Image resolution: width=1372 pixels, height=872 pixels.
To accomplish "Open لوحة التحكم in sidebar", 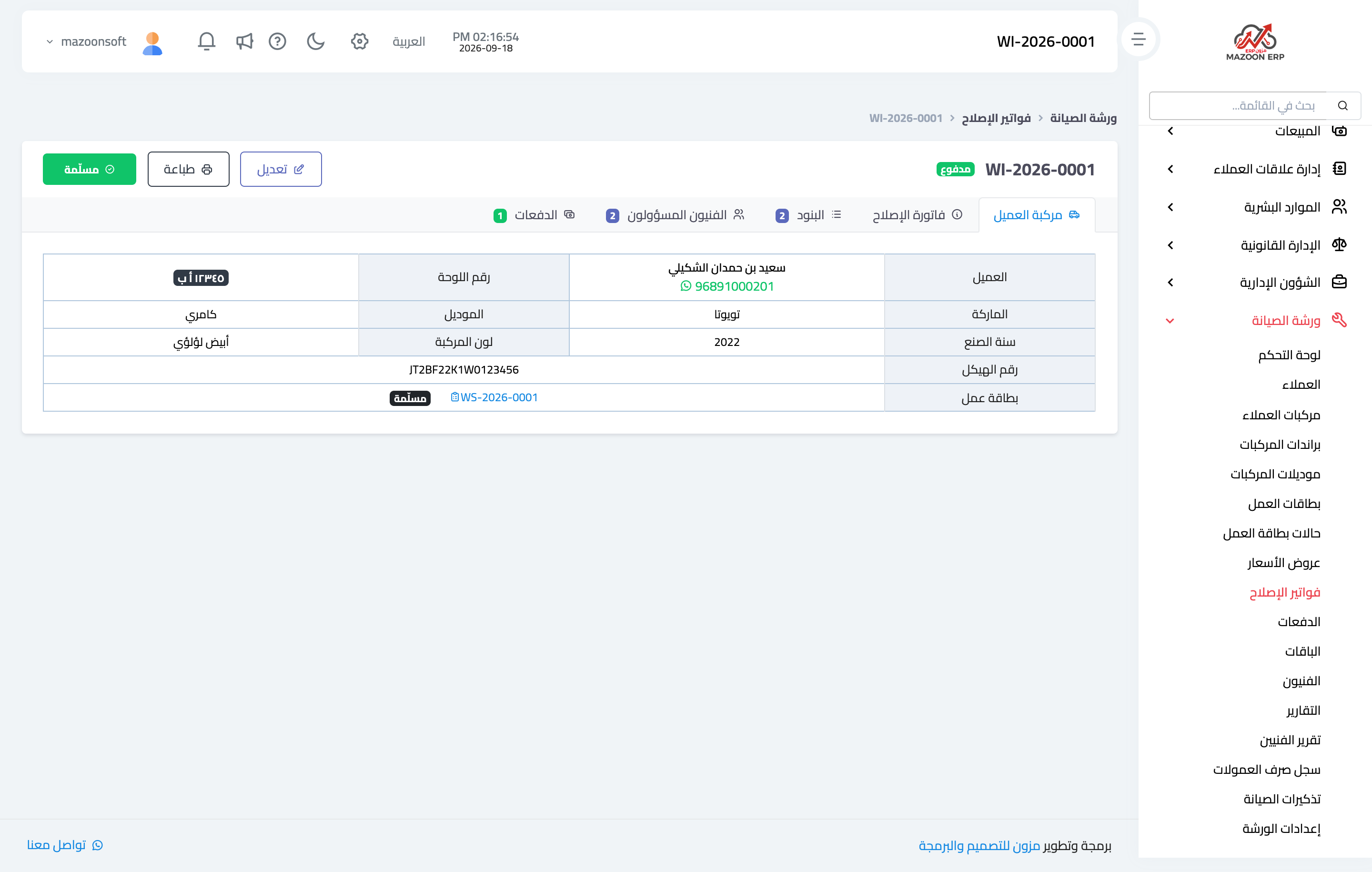I will pos(1289,355).
